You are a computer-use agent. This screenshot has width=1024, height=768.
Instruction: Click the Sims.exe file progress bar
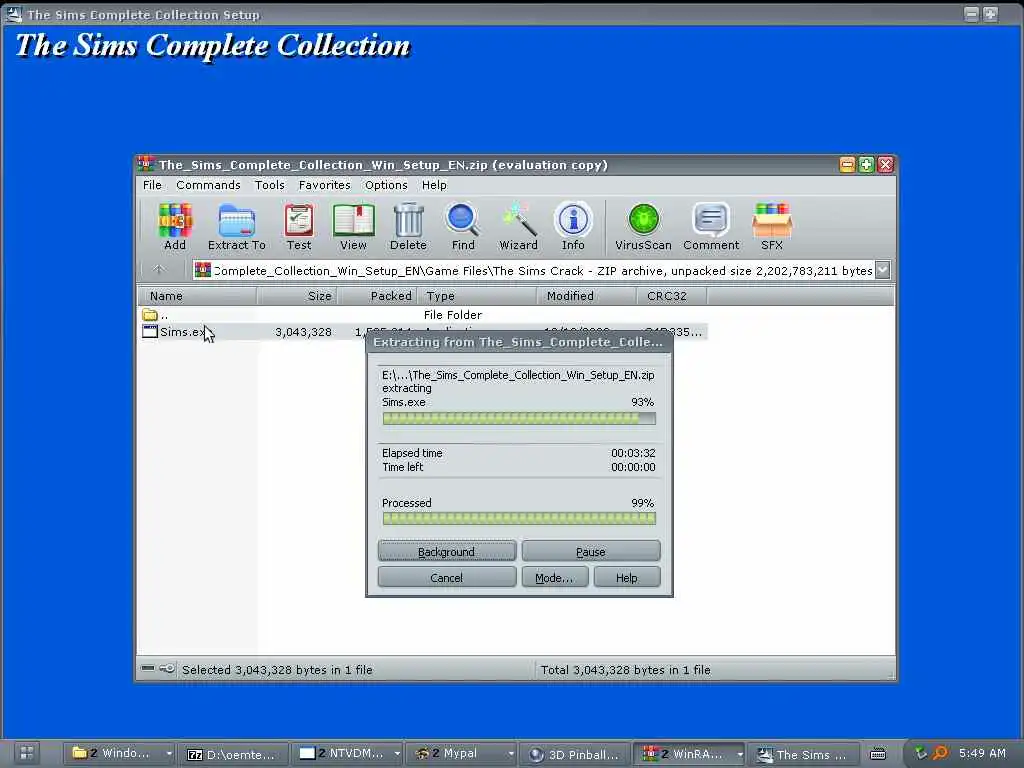tap(519, 418)
